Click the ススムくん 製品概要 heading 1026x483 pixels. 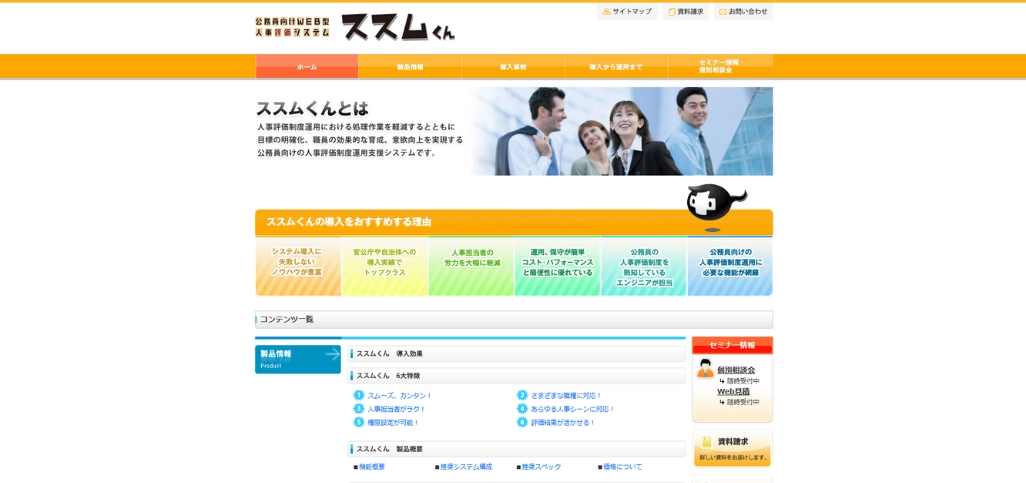coord(516,449)
